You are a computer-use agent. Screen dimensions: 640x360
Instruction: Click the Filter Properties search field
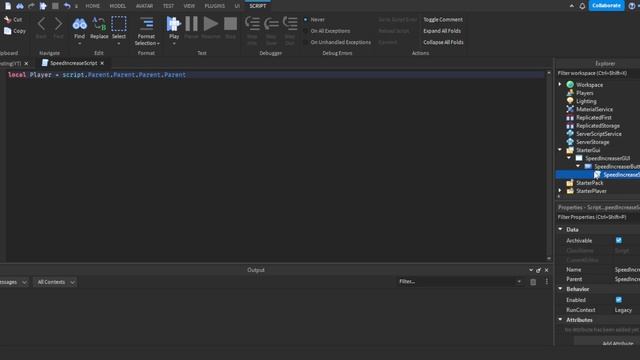click(598, 217)
